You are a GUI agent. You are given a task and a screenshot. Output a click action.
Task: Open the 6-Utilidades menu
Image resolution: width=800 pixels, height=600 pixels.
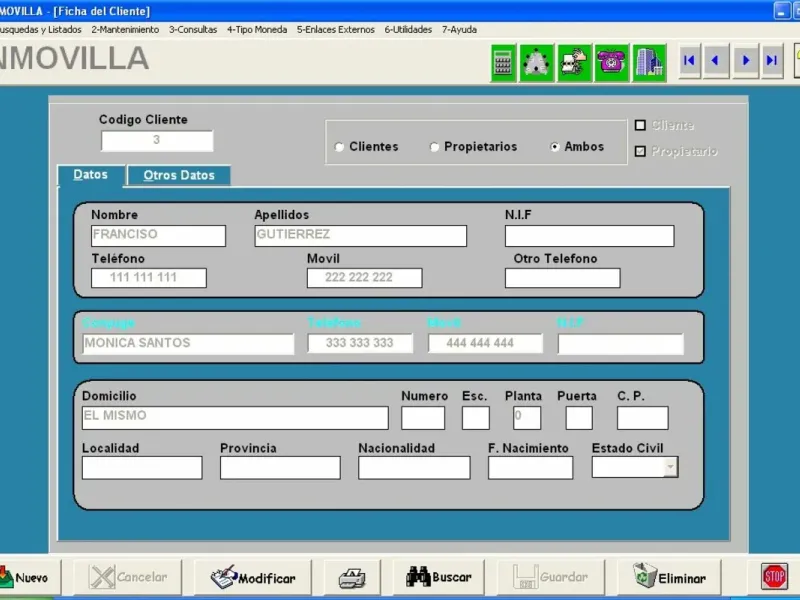click(408, 30)
